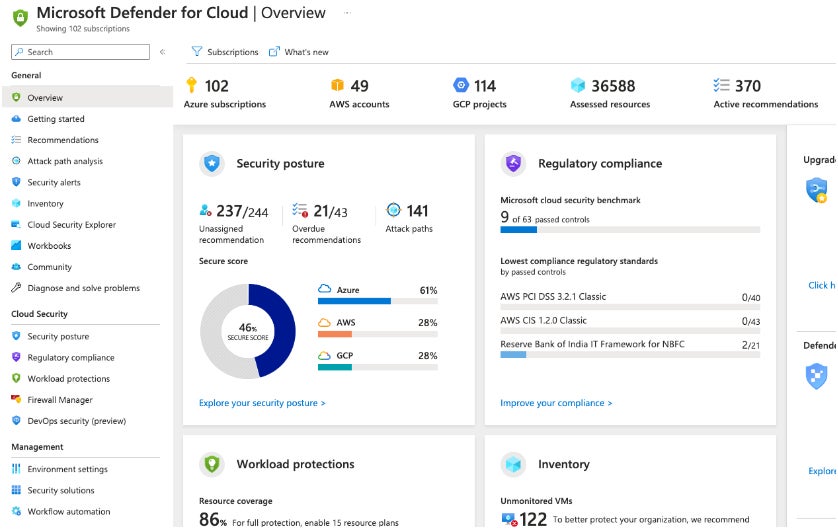Collapse the sidebar with the chevron button

click(x=162, y=52)
